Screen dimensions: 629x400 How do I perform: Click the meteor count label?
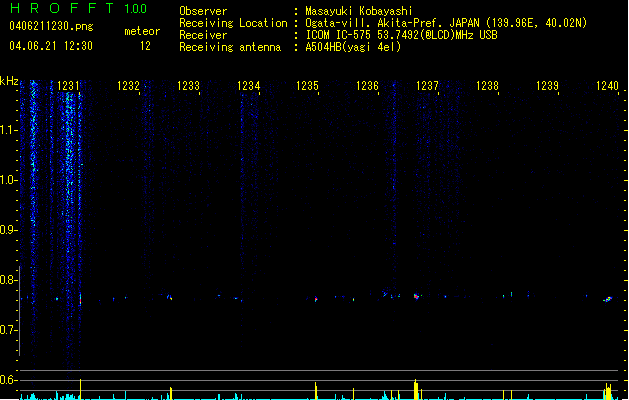click(142, 31)
